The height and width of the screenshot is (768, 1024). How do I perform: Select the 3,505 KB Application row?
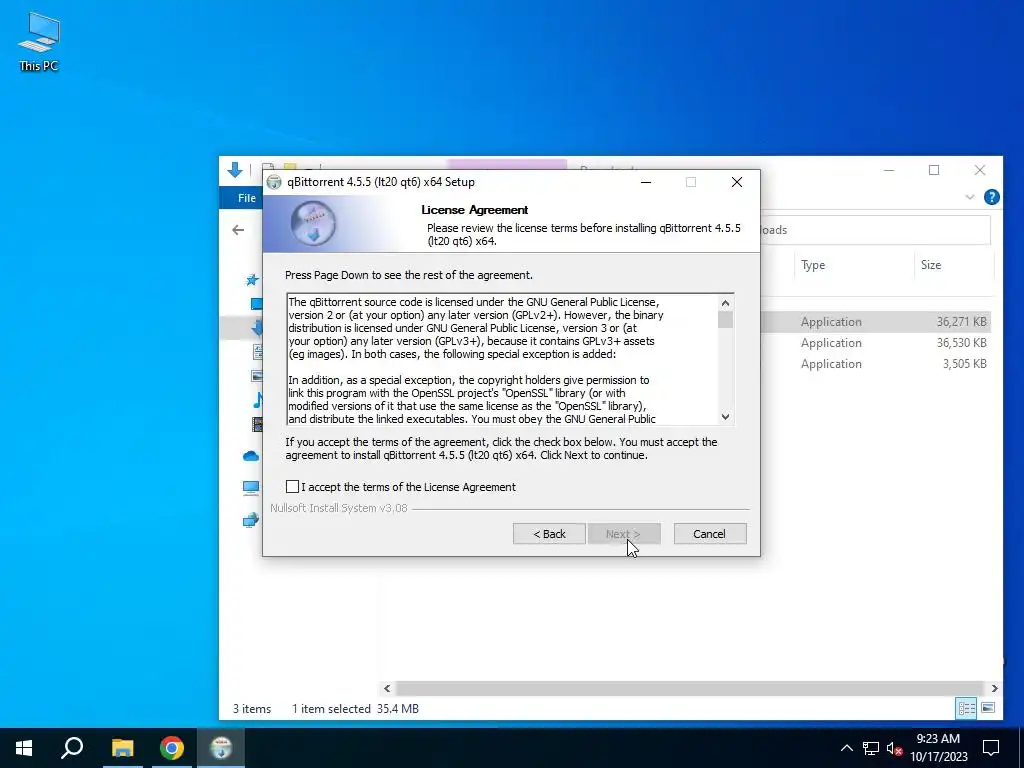[876, 364]
